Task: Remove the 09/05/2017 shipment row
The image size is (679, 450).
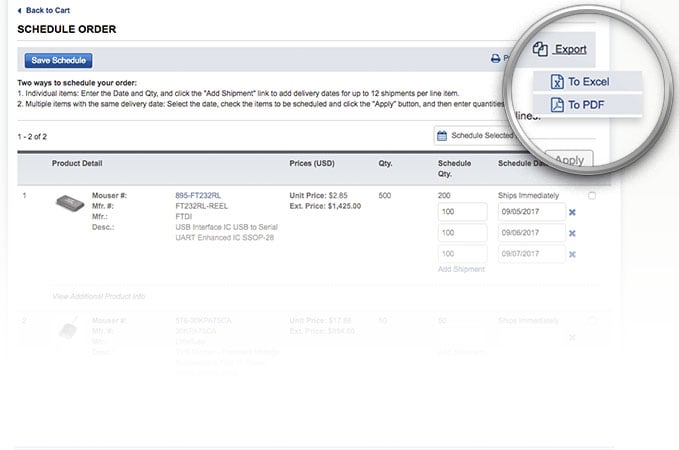Action: click(x=572, y=212)
